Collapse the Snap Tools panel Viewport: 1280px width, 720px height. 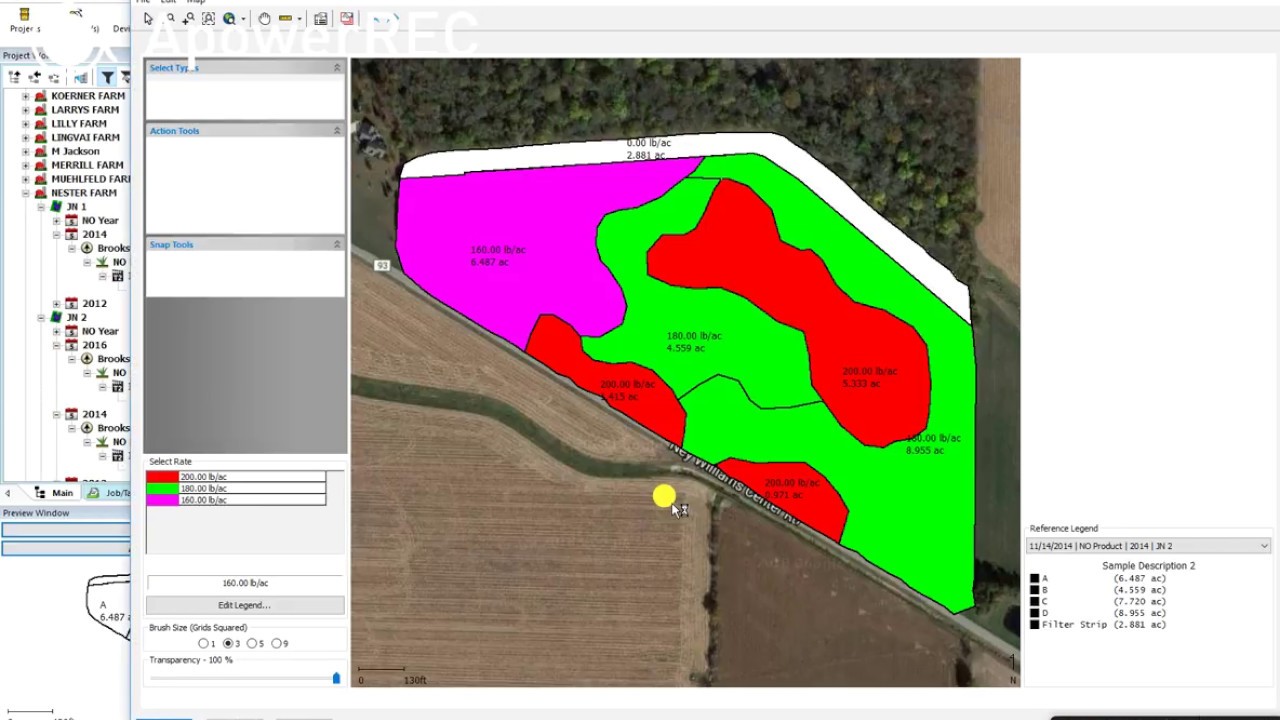(x=337, y=244)
